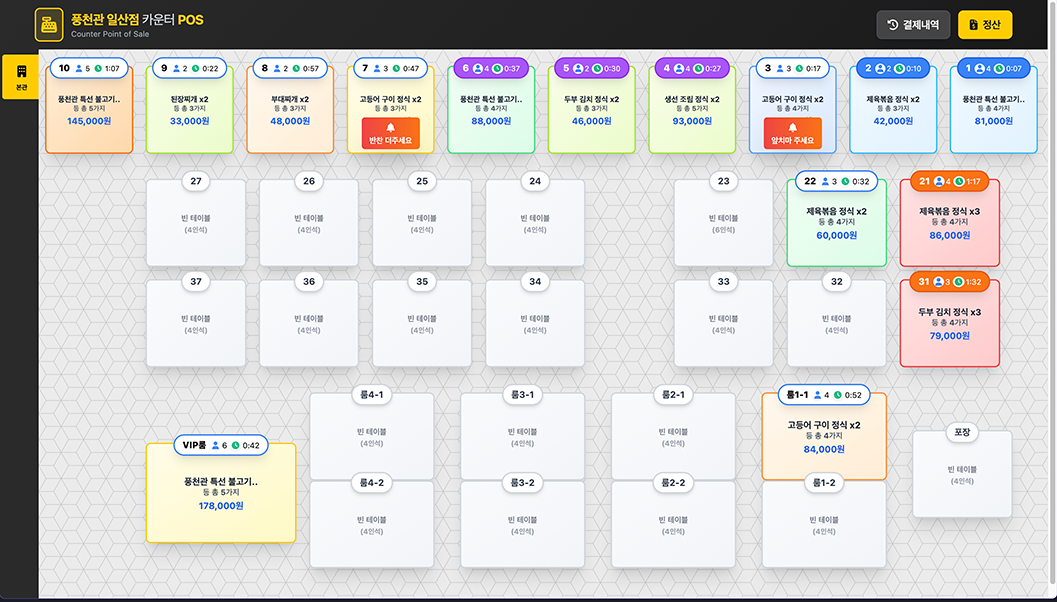Open 결제내역 payment history

coord(912,25)
